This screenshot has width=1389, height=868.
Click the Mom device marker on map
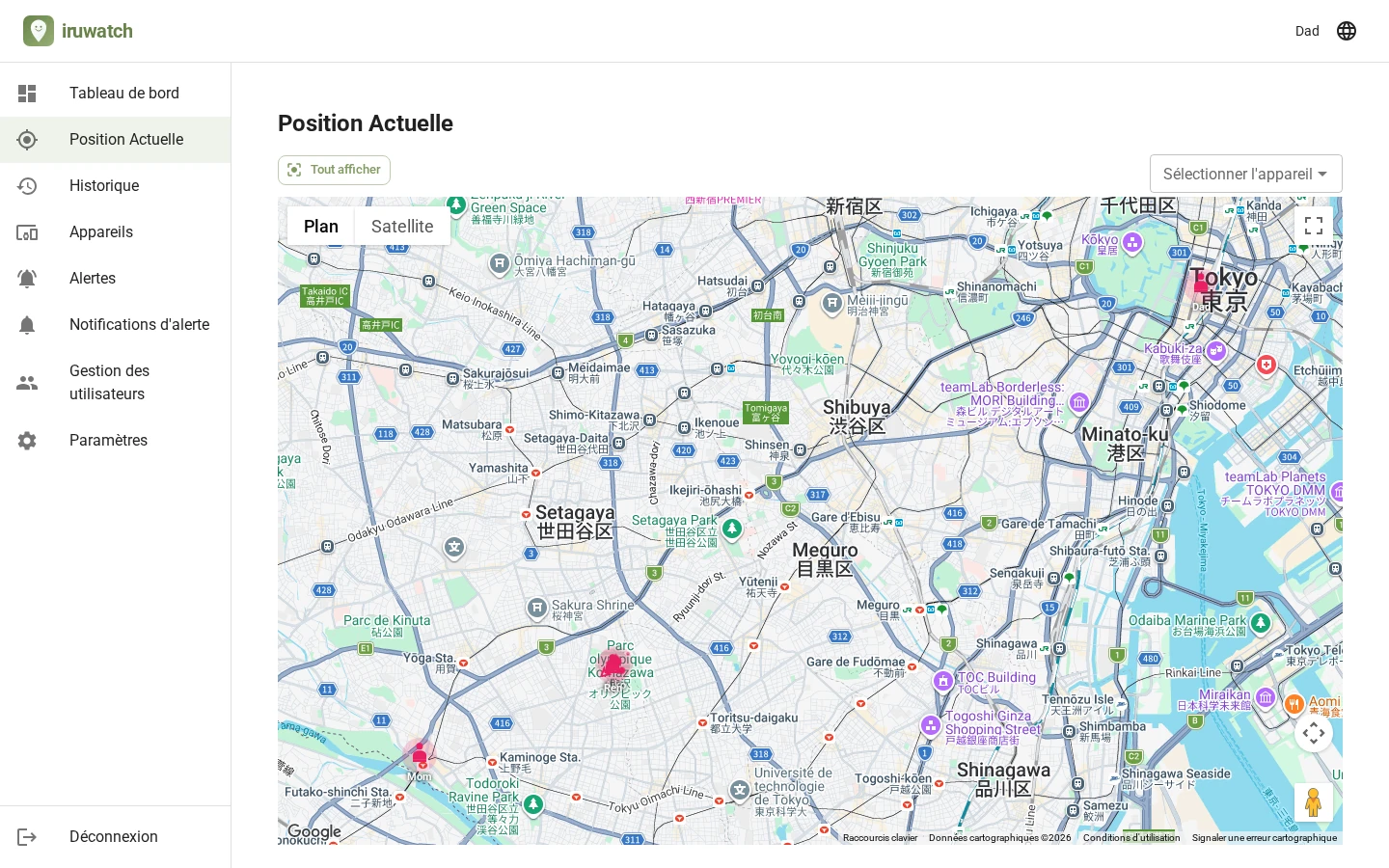point(420,753)
